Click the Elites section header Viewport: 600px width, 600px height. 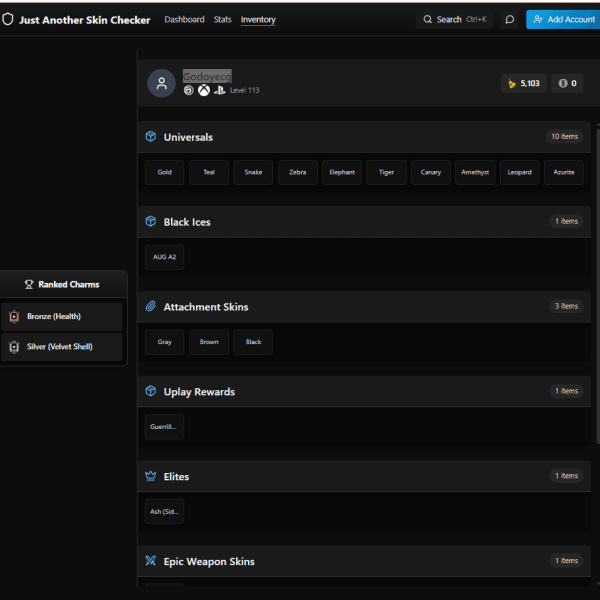364,476
